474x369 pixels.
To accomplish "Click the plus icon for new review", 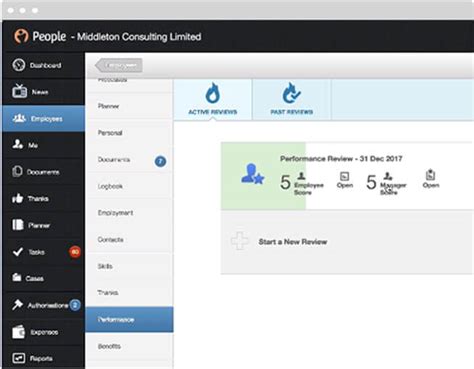I will (240, 241).
